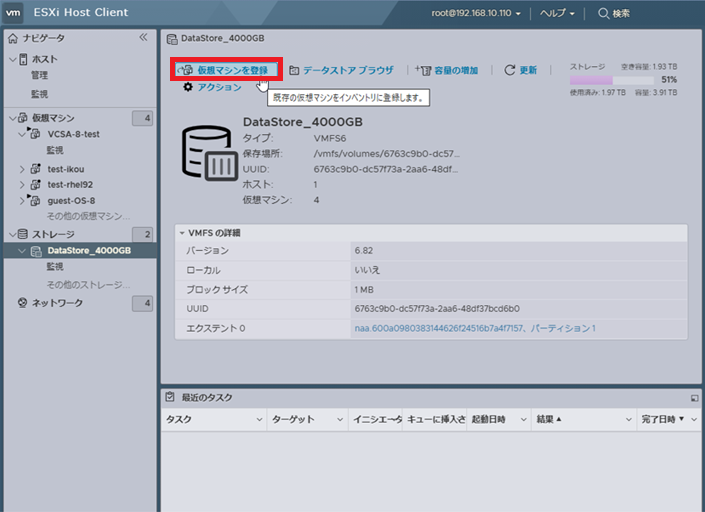Select guest-OS-8 virtual machine

tap(71, 200)
